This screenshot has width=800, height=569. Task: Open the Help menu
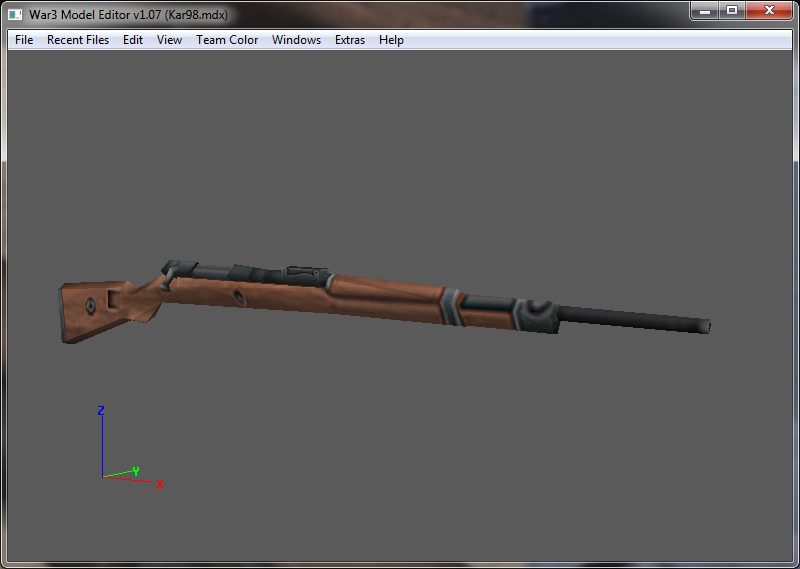(x=391, y=40)
